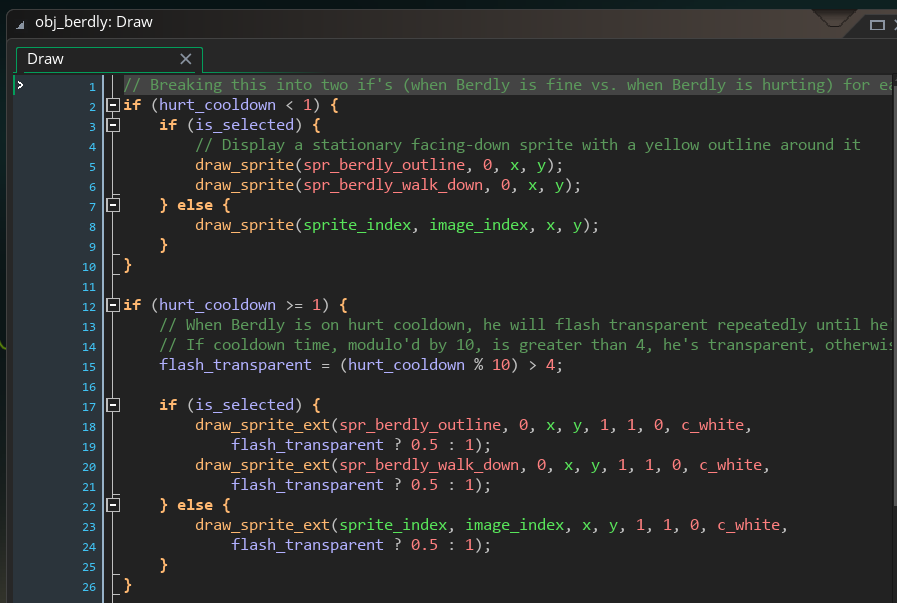Click 'flash_transparent' on line 19

[x=307, y=445]
